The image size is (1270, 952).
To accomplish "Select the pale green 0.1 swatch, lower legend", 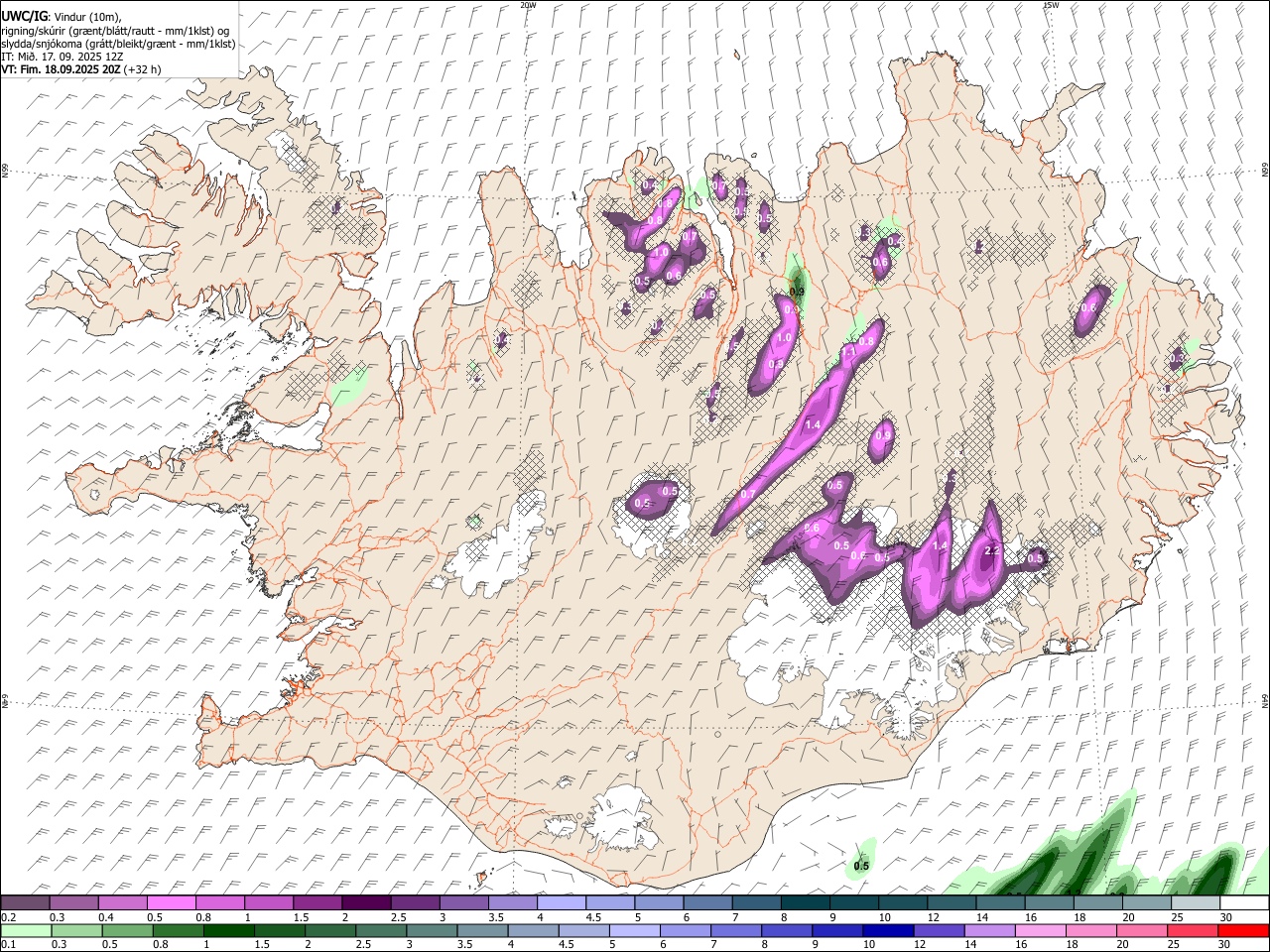I will tap(26, 930).
